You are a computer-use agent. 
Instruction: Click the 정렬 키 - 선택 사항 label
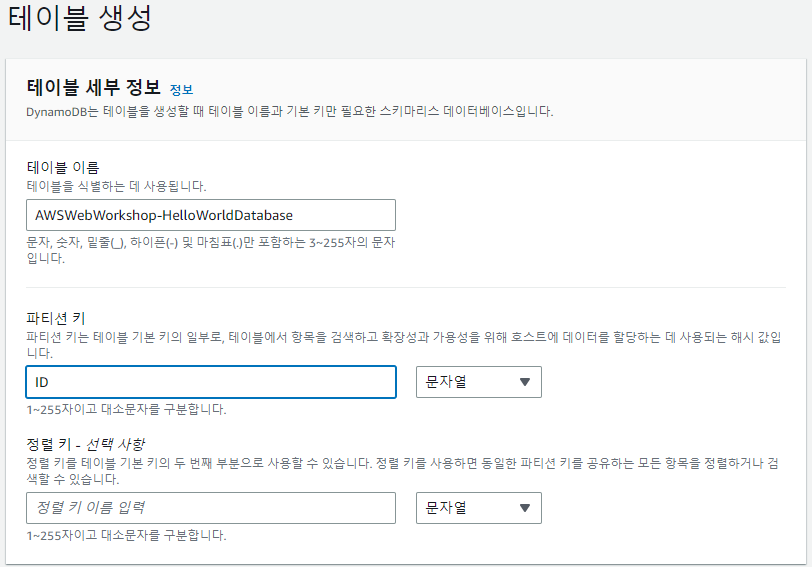point(85,444)
